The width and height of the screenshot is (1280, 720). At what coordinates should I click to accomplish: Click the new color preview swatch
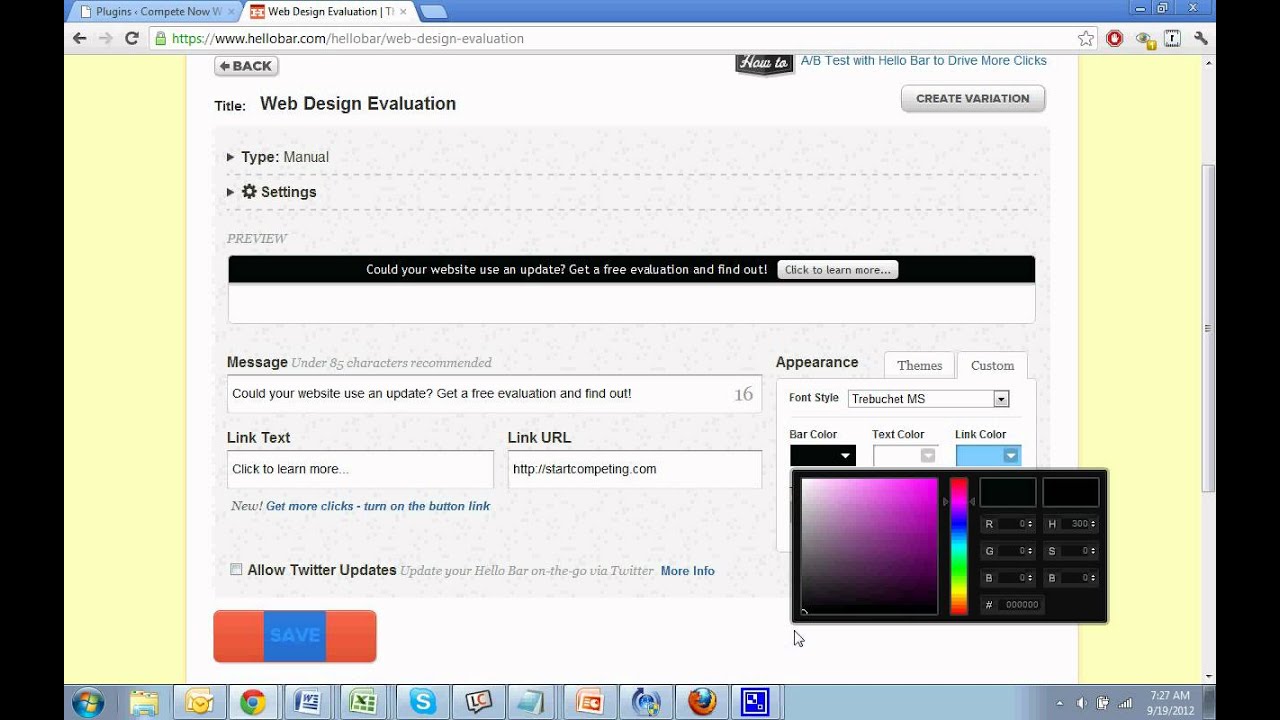point(1007,492)
